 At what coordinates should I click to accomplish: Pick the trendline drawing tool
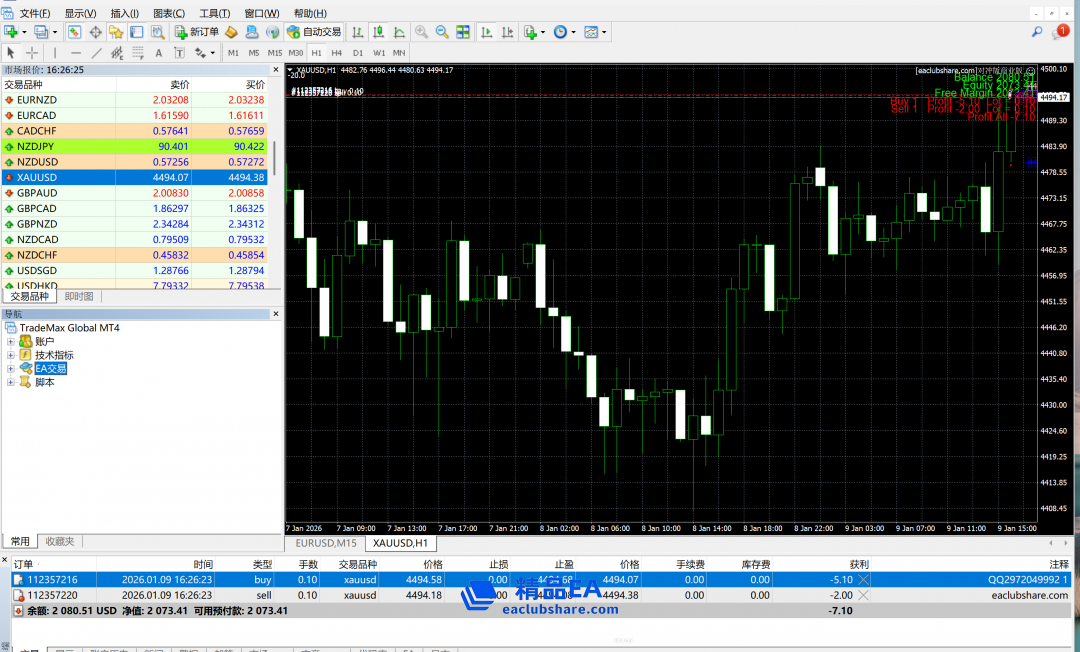click(97, 52)
